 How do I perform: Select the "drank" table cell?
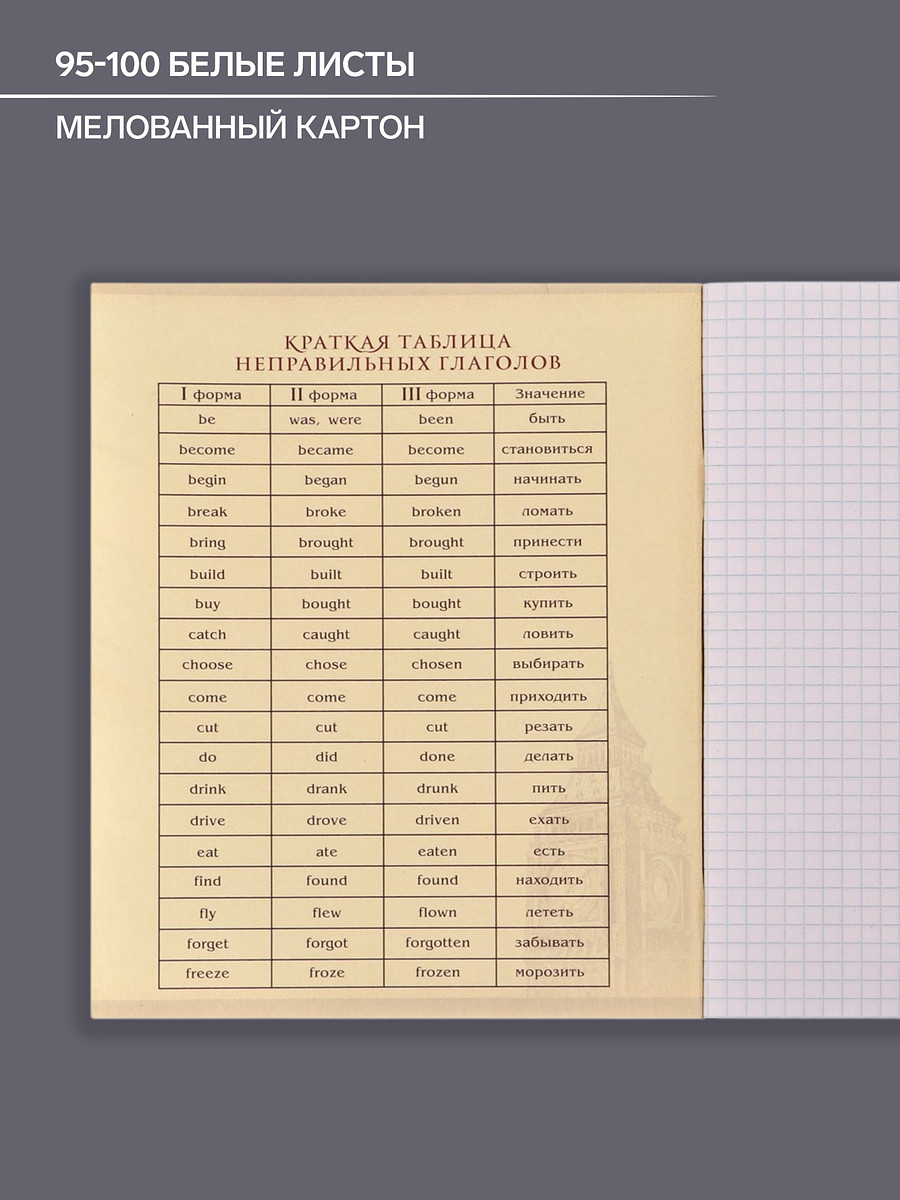pyautogui.click(x=326, y=788)
